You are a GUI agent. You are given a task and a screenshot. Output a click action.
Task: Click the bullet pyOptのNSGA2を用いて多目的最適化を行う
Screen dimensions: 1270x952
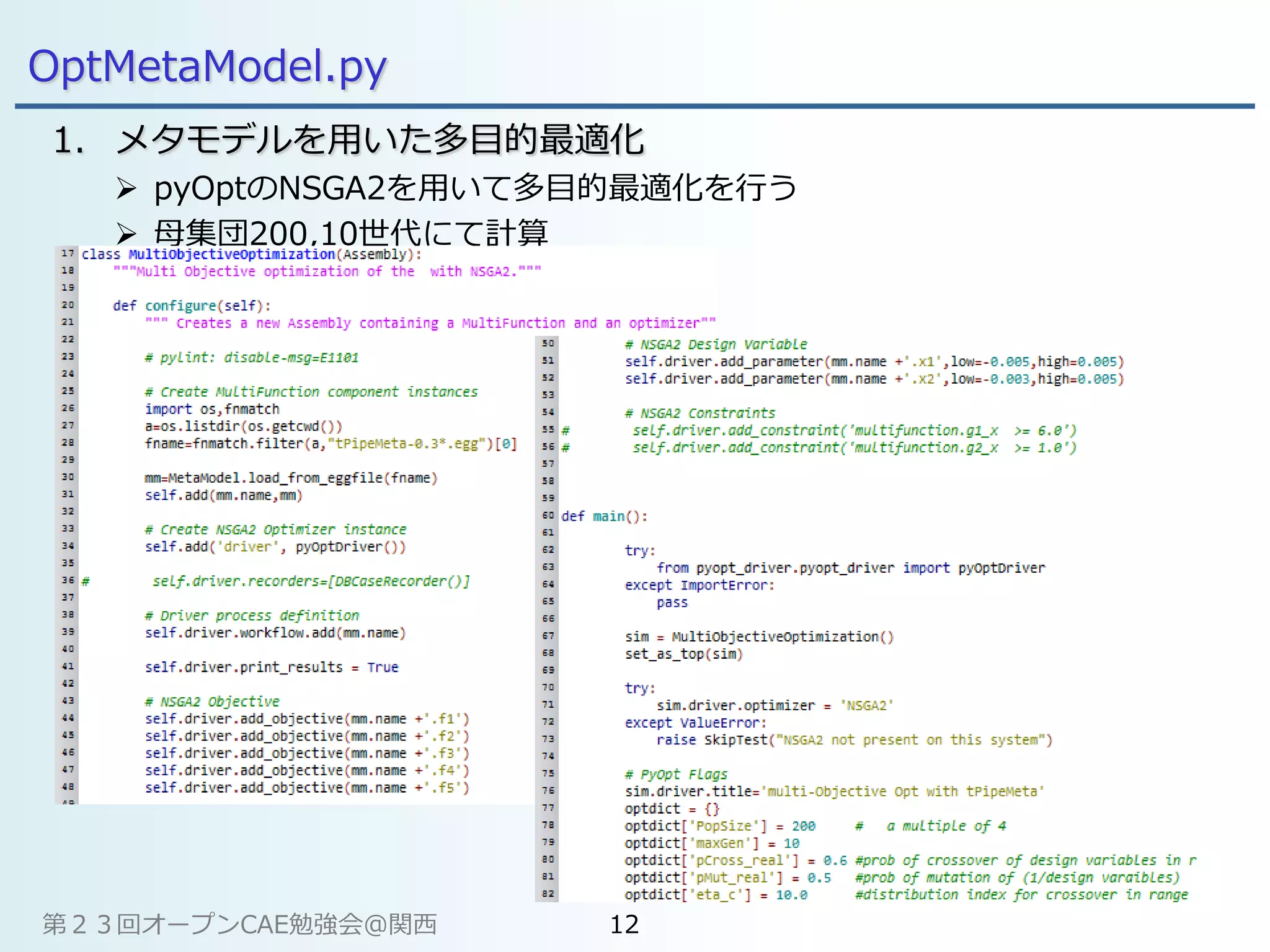pyautogui.click(x=476, y=188)
